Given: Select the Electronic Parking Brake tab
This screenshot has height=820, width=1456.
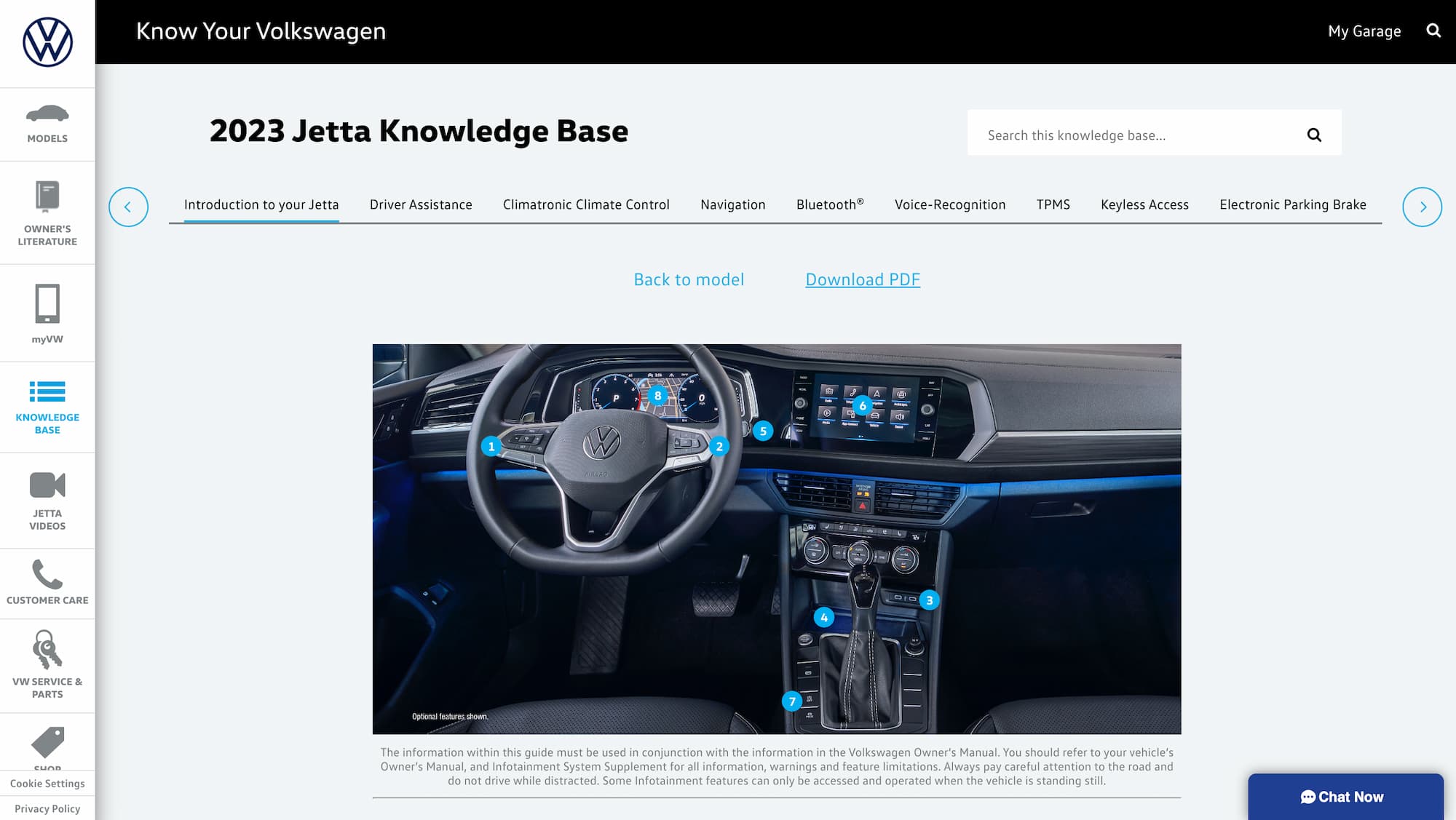Looking at the screenshot, I should (1293, 205).
